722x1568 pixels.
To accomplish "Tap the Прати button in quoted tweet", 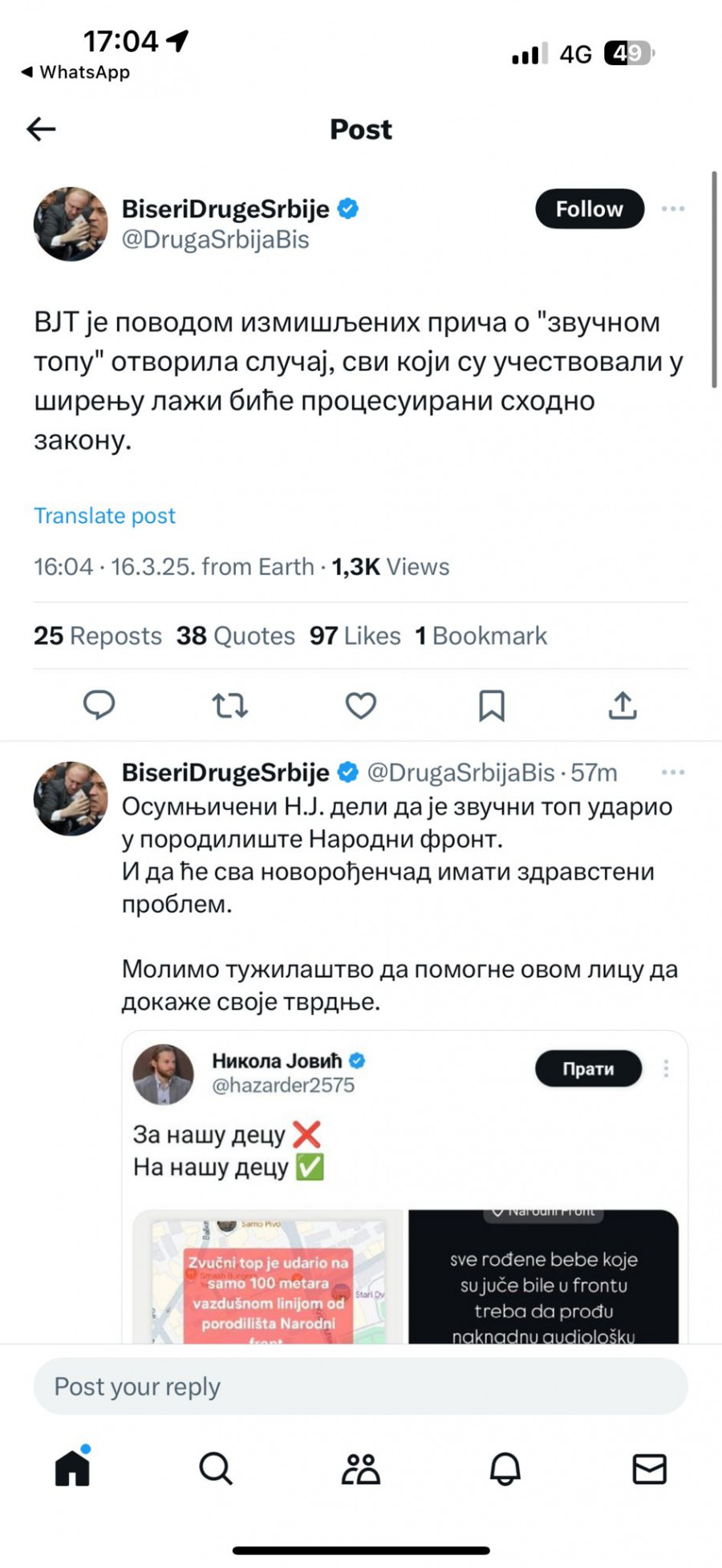I will (588, 1068).
